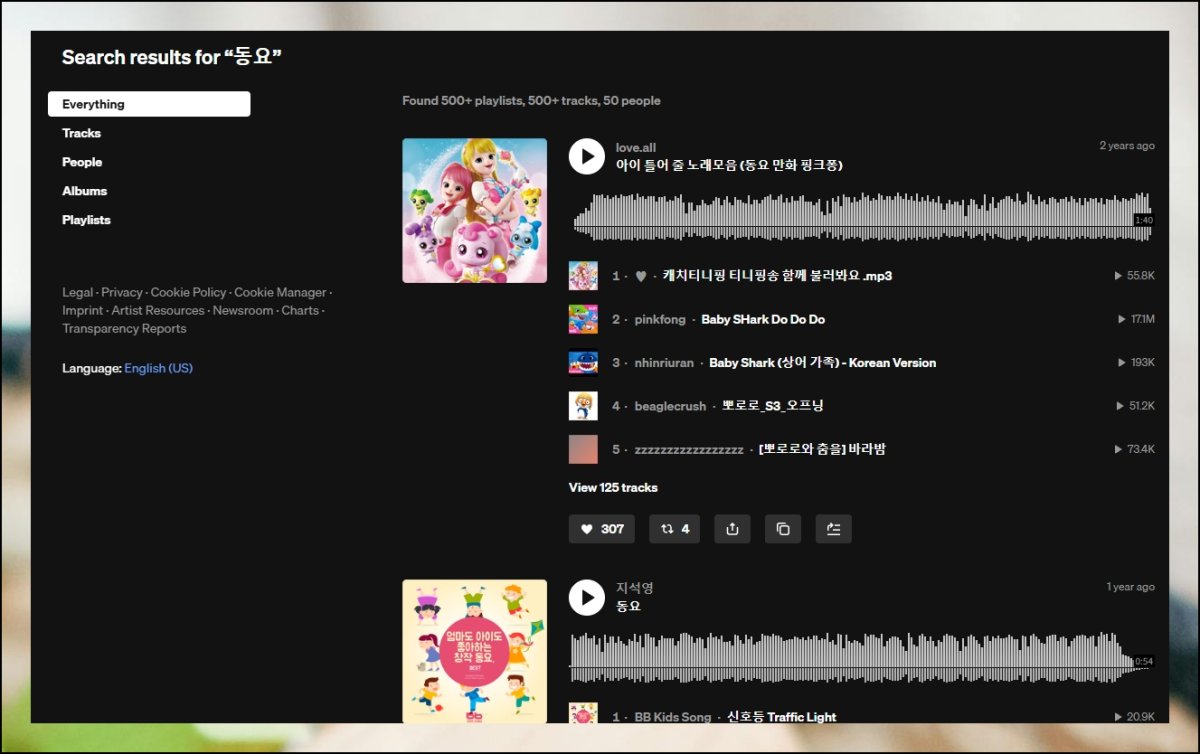The height and width of the screenshot is (754, 1200).
Task: Click the 55.8K play count
Action: point(1135,276)
